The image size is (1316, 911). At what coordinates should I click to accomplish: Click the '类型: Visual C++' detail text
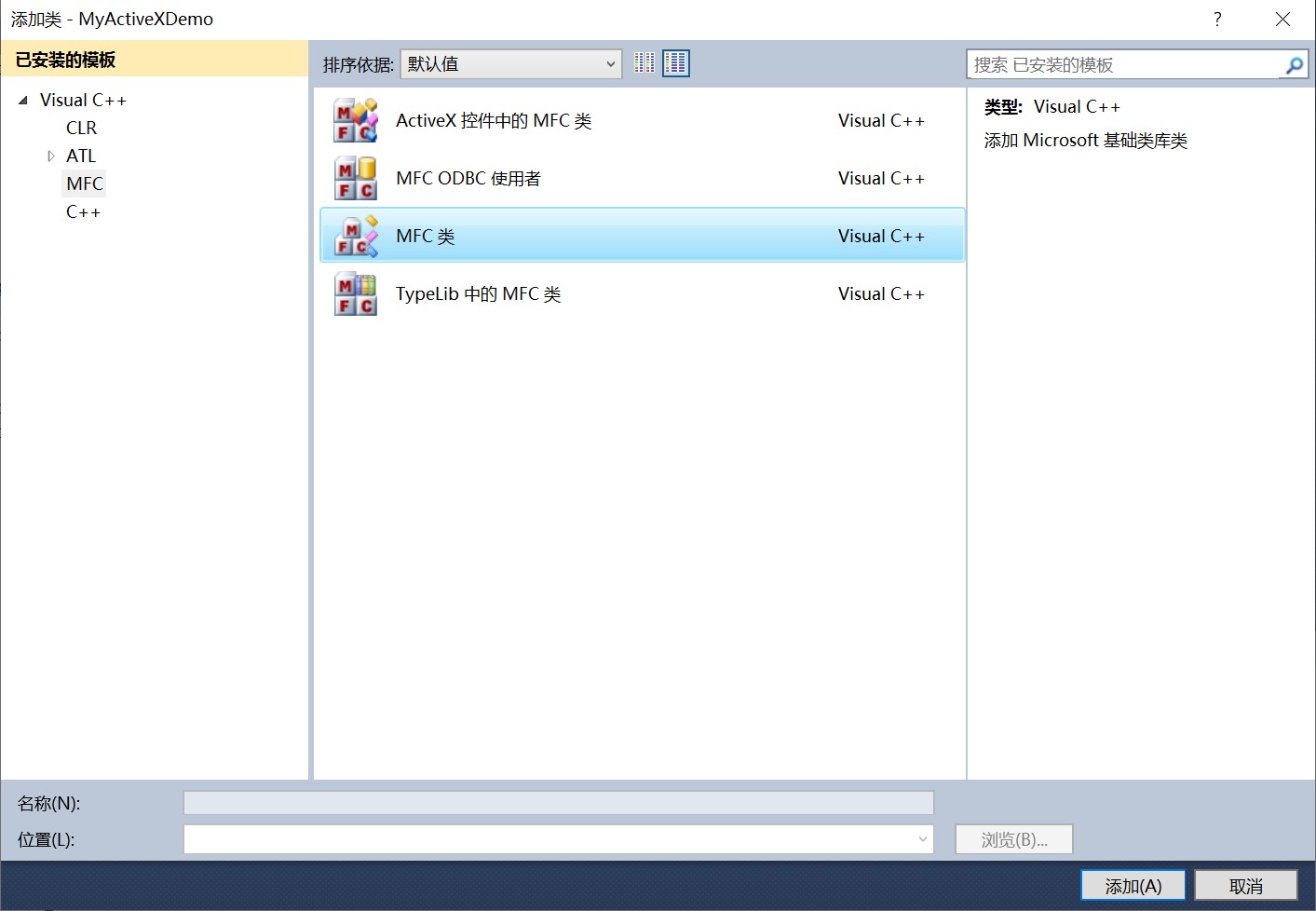(x=1052, y=107)
